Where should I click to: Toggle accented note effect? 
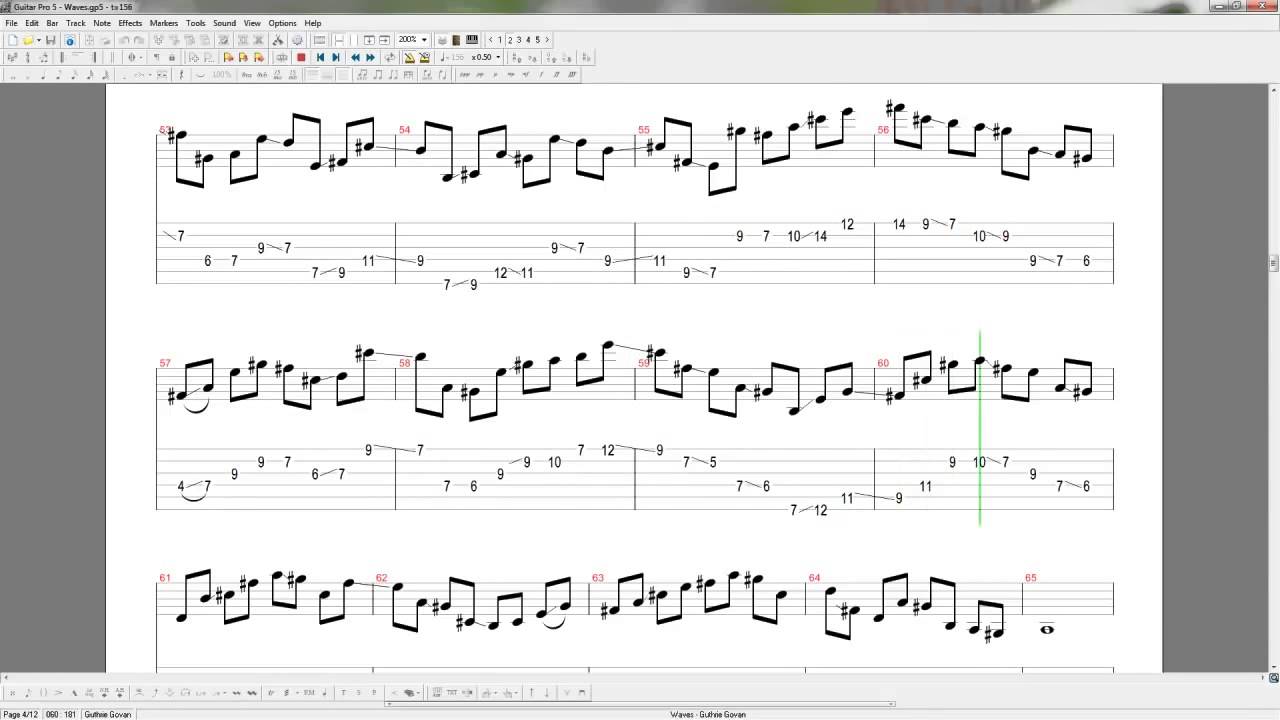pos(58,692)
